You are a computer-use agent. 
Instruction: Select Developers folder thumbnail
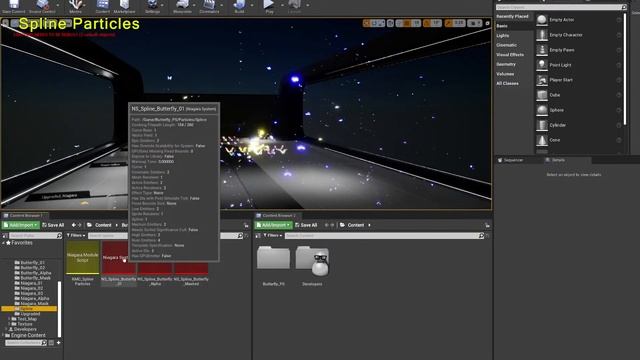click(x=312, y=260)
